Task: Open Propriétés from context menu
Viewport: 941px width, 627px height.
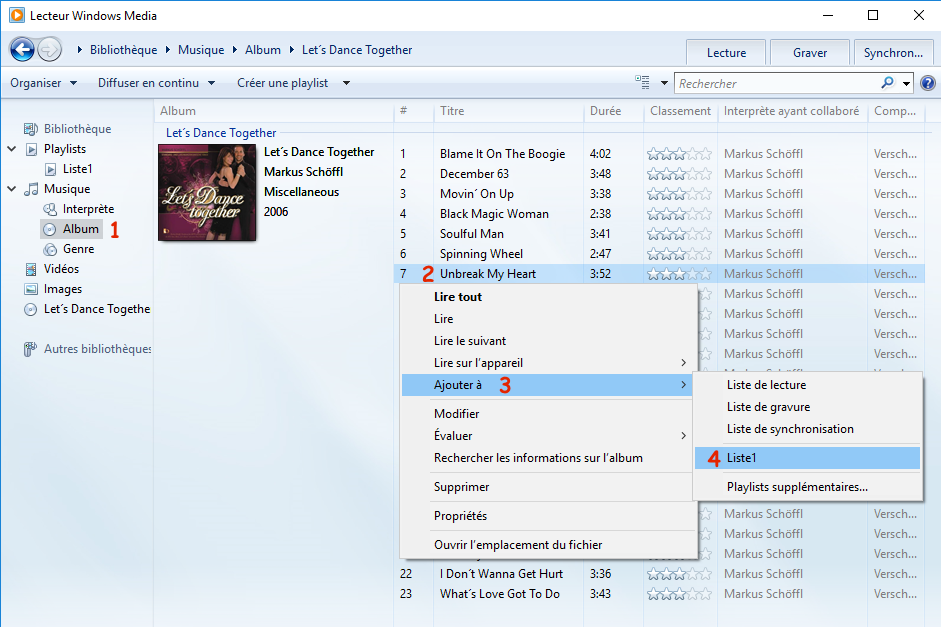Action: [460, 516]
